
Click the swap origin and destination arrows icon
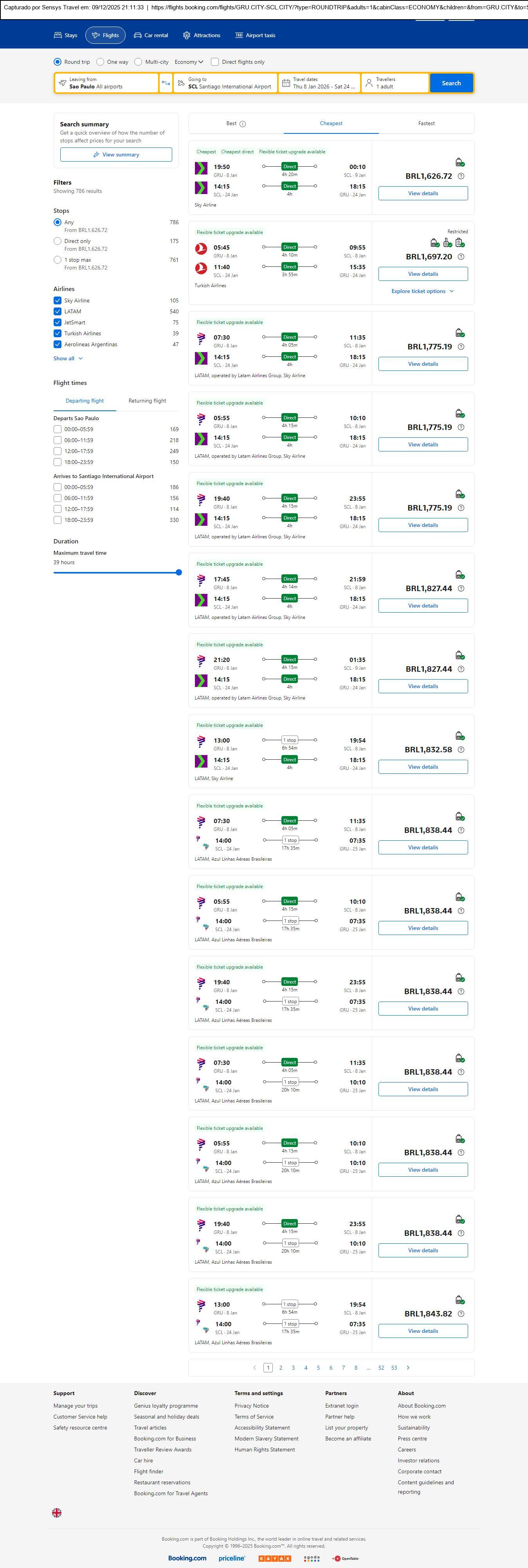166,83
